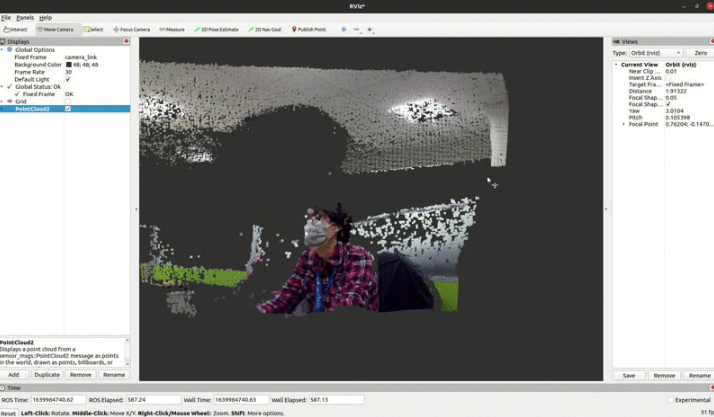Click the Views panel title icon

(616, 41)
